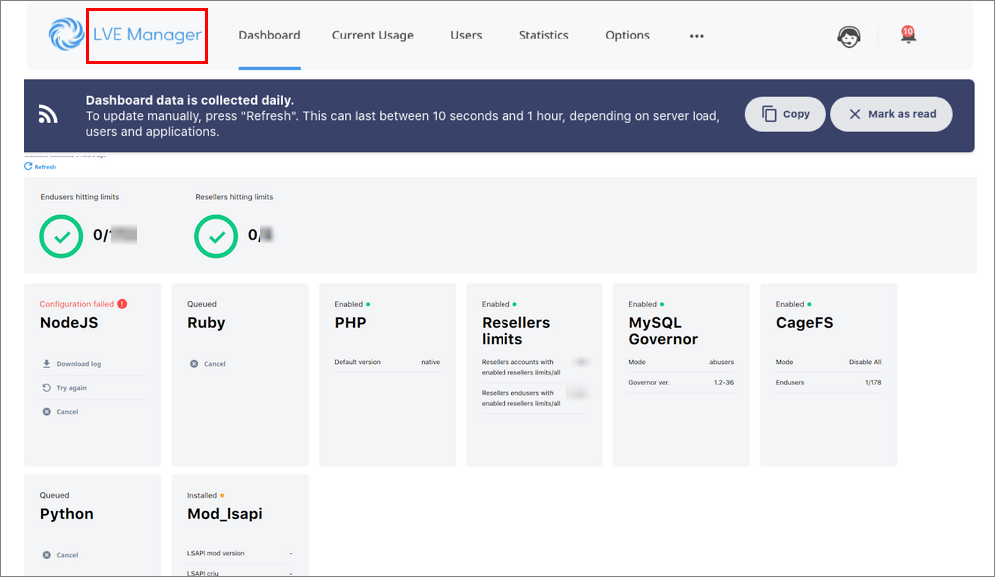Cancel the NodeJS installation
The width and height of the screenshot is (995, 577).
pos(60,412)
